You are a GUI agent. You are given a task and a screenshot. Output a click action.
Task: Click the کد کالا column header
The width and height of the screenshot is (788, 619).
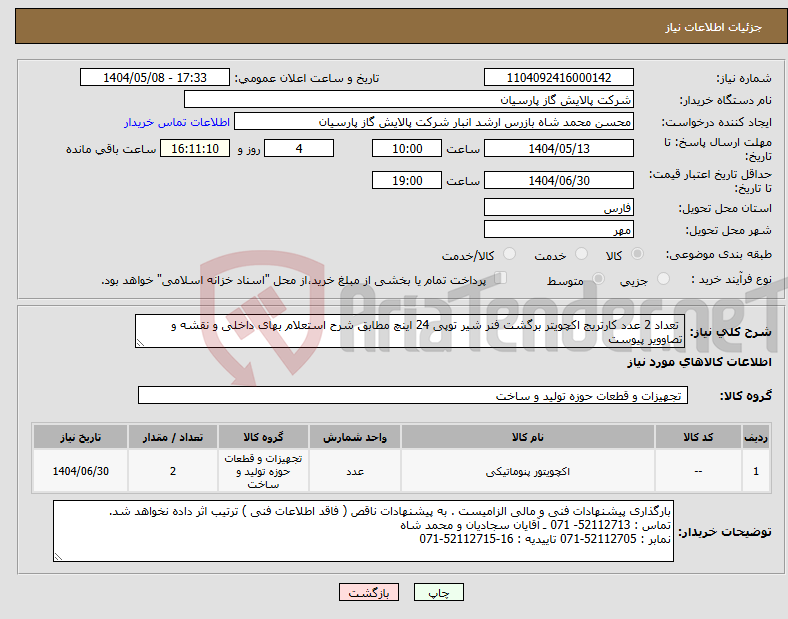(698, 437)
